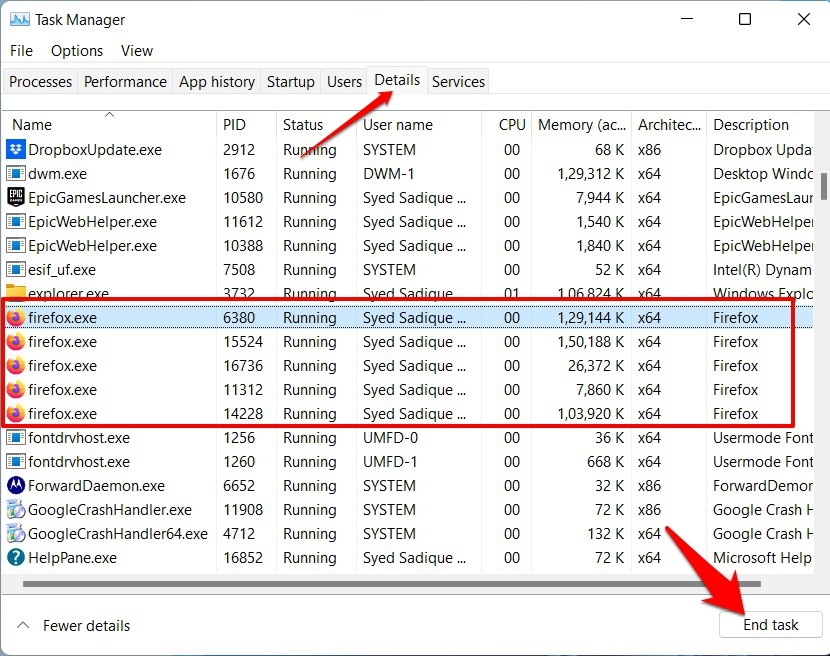Select firefox.exe row with PID 14228
Image resolution: width=830 pixels, height=656 pixels.
point(300,414)
